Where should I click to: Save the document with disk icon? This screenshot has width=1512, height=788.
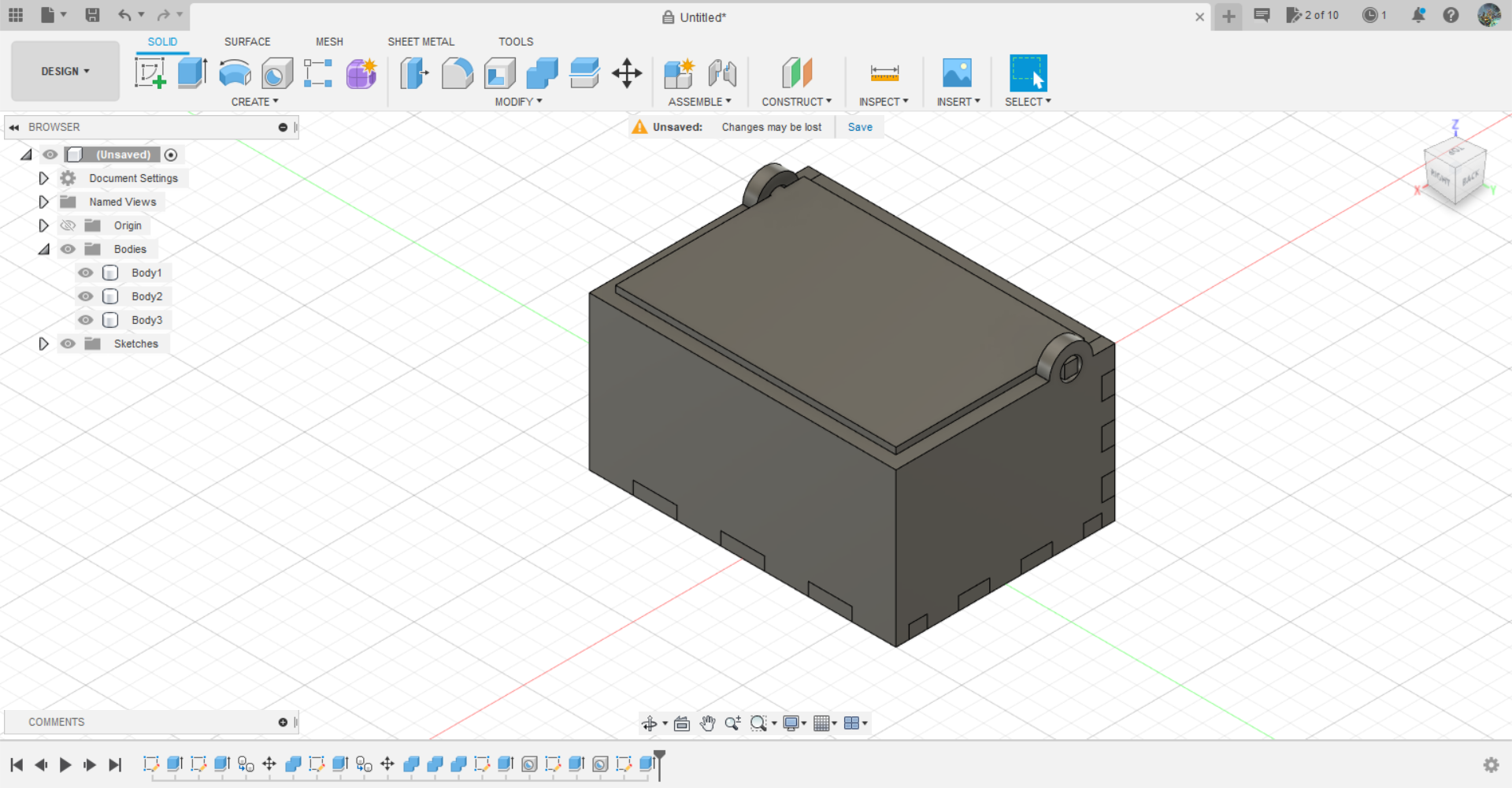coord(92,15)
